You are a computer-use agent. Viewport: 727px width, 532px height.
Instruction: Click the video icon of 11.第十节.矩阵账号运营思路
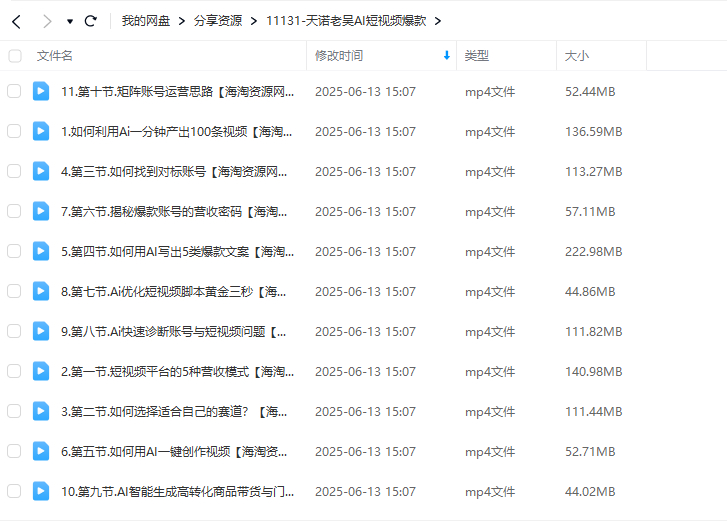tap(41, 91)
